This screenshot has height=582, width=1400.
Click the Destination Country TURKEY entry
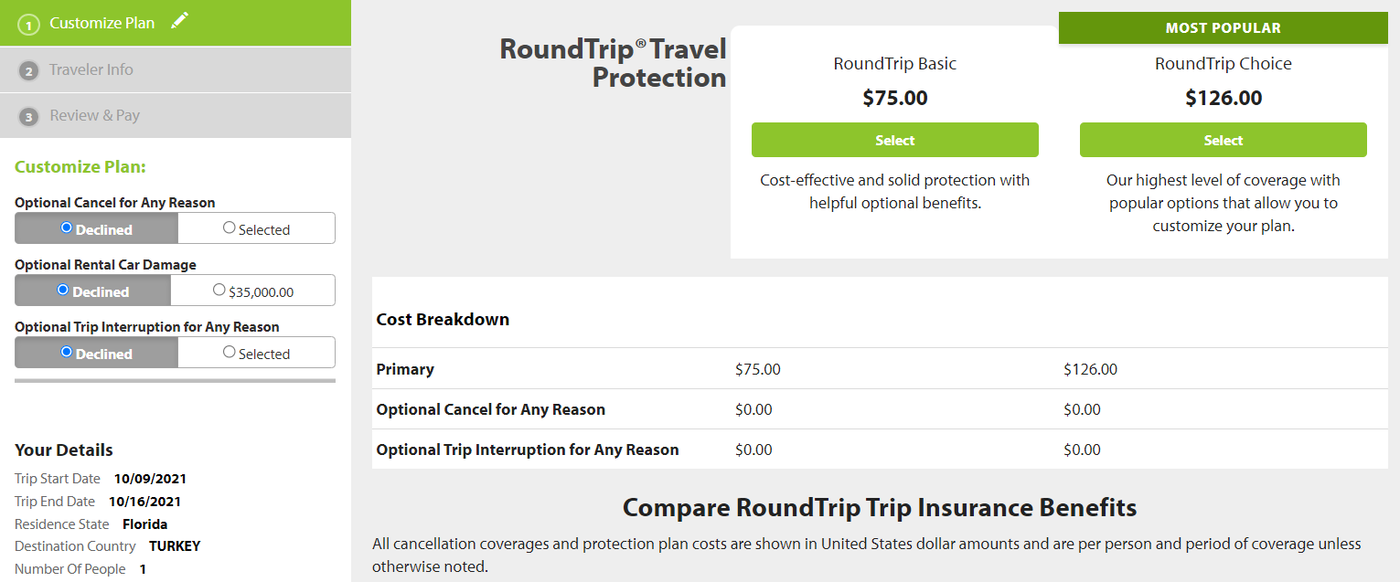pos(174,546)
